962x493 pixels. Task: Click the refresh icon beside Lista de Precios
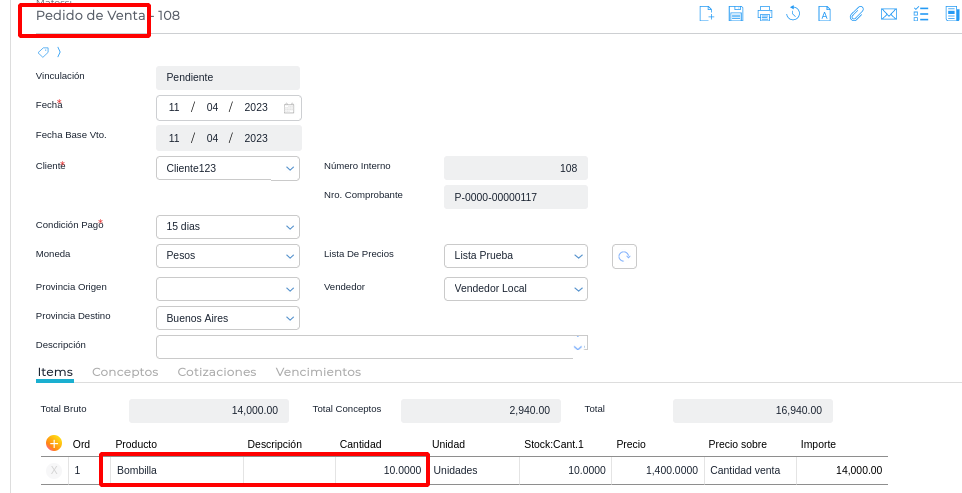point(624,257)
